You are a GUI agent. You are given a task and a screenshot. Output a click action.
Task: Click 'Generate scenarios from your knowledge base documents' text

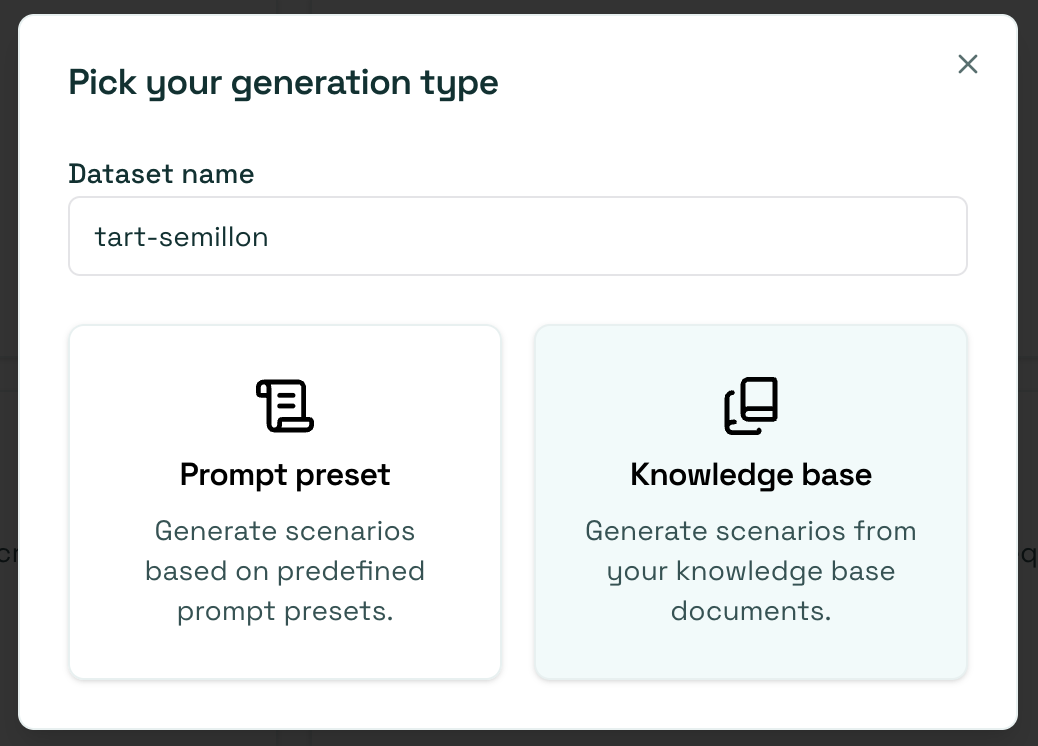coord(751,571)
